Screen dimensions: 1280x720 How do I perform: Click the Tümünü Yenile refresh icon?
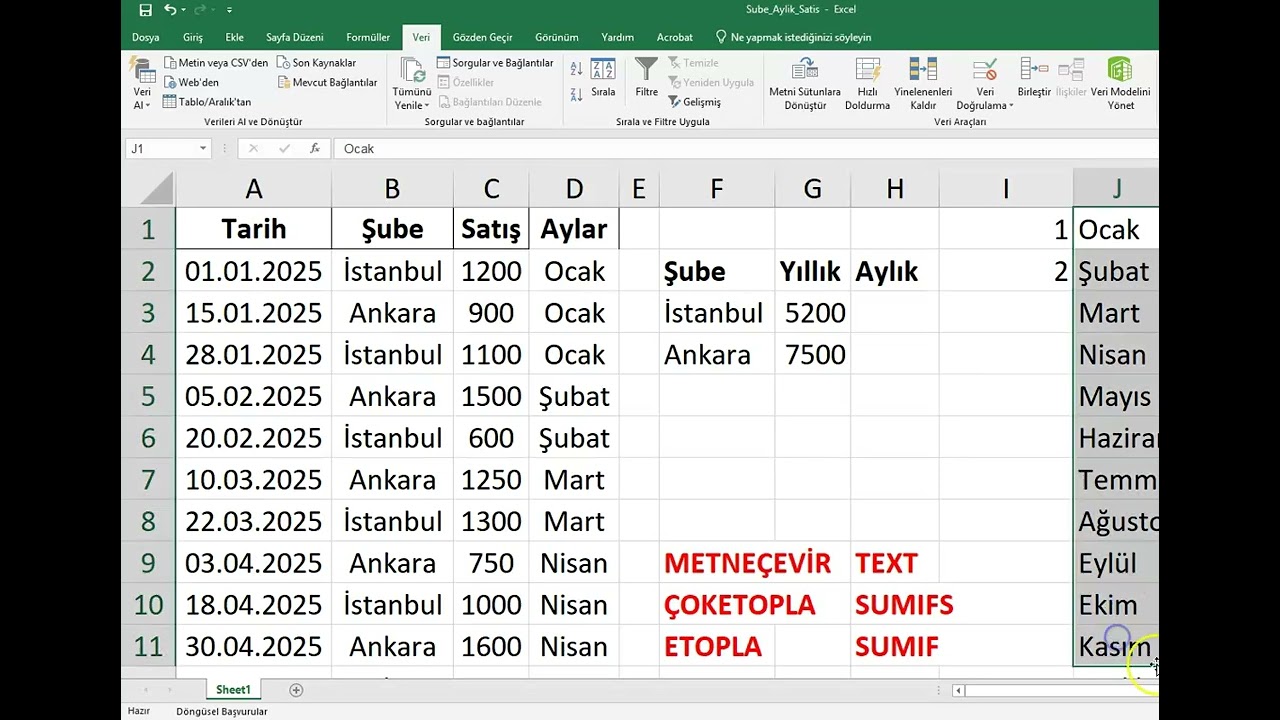tap(412, 70)
